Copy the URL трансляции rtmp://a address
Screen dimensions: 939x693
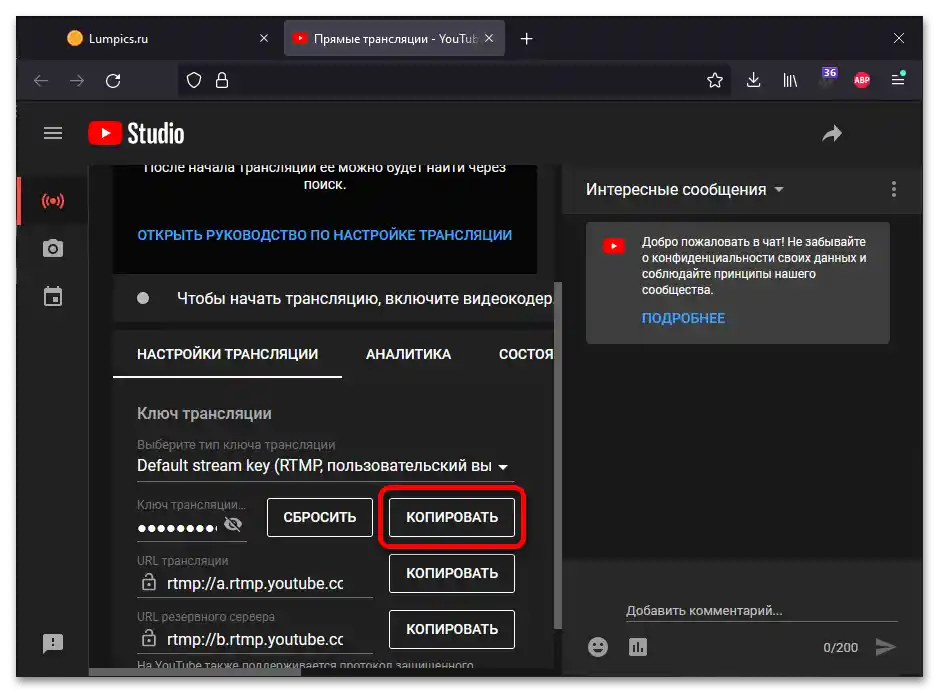[x=452, y=573]
